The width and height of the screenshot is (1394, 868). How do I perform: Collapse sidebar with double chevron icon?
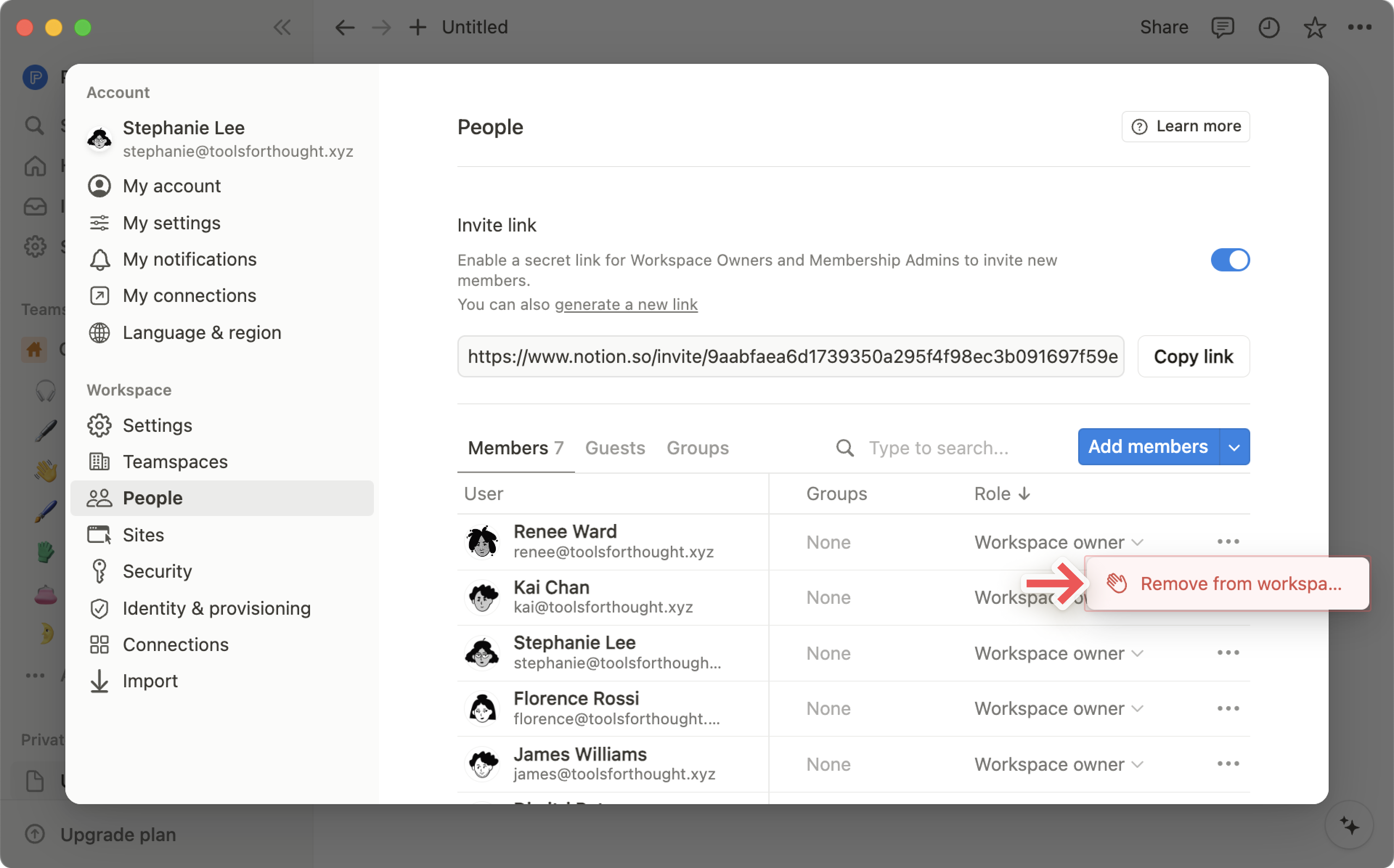coord(282,27)
